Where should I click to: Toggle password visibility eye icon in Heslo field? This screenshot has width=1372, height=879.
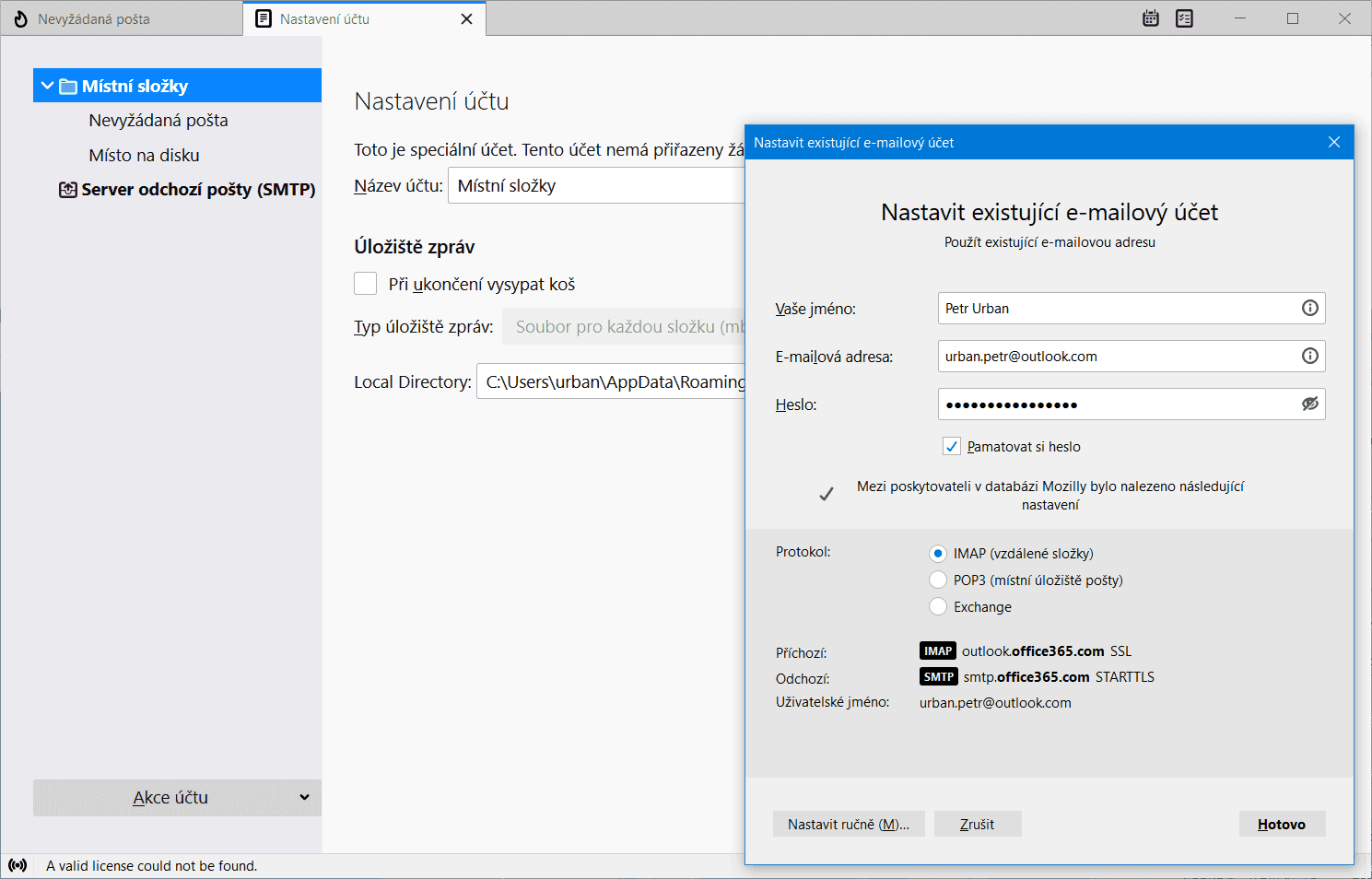(x=1309, y=404)
